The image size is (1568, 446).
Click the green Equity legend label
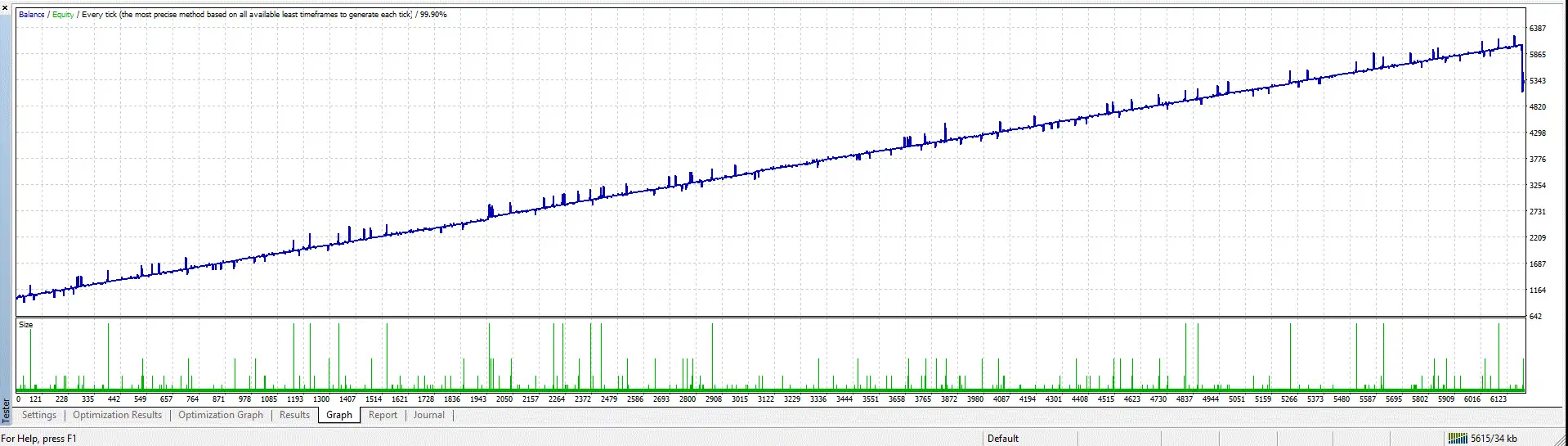tap(63, 15)
